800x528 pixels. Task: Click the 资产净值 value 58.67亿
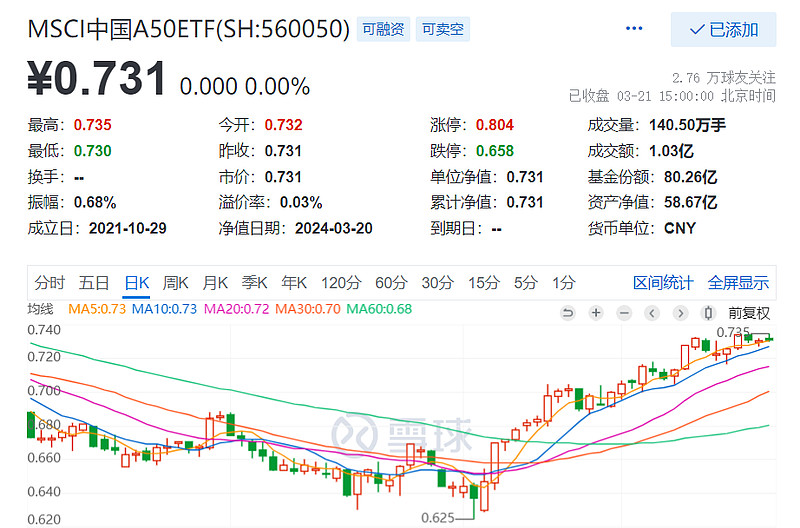click(690, 203)
